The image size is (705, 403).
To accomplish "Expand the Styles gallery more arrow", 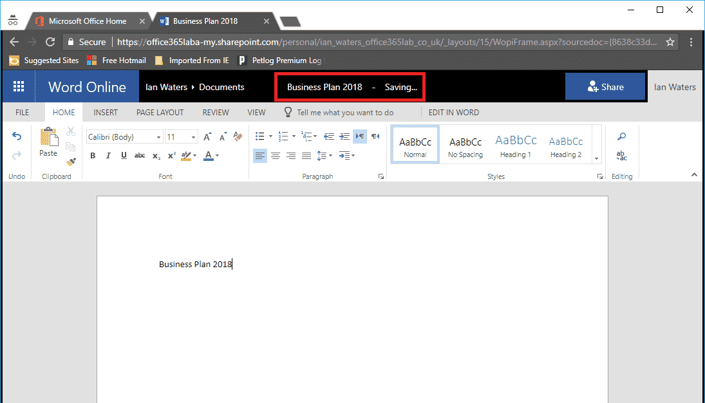I will tap(597, 159).
